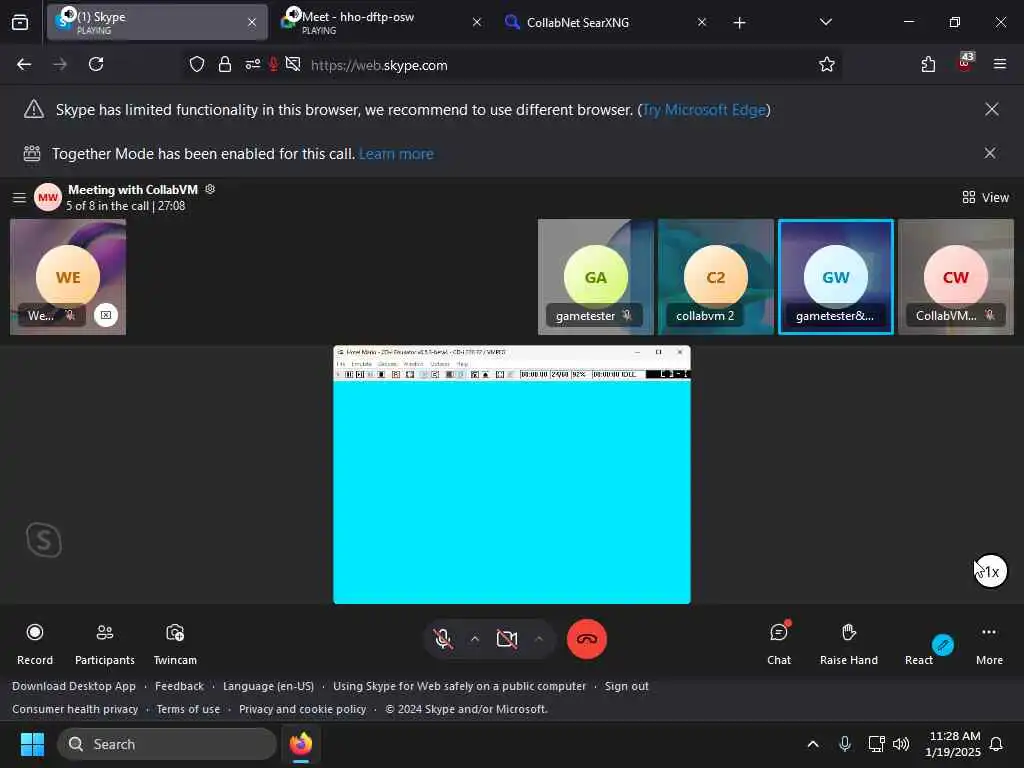Open Firefox from the taskbar
Screen dimensions: 1024x768
pos(301,744)
